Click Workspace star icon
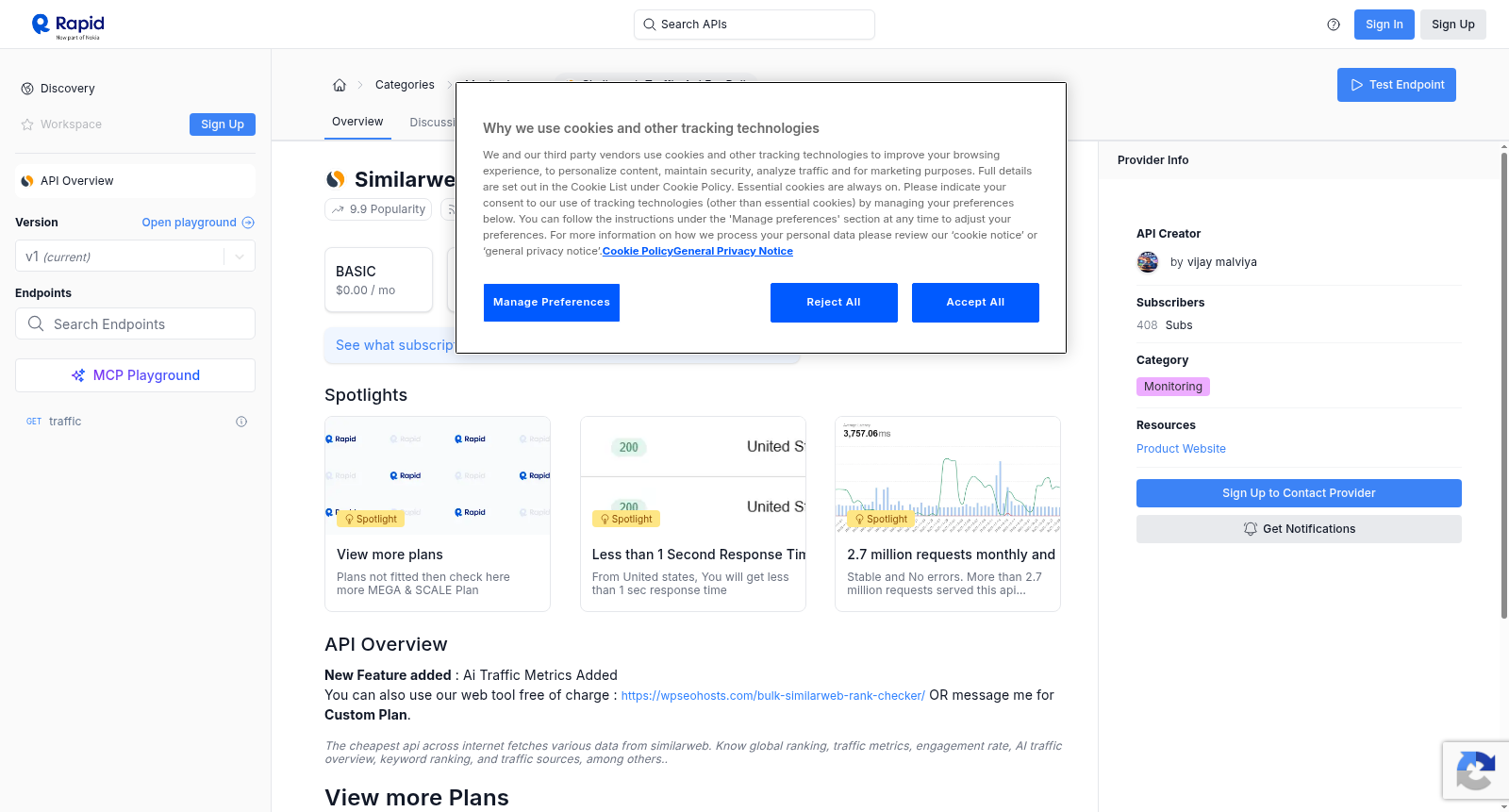Image resolution: width=1509 pixels, height=812 pixels. click(x=27, y=124)
